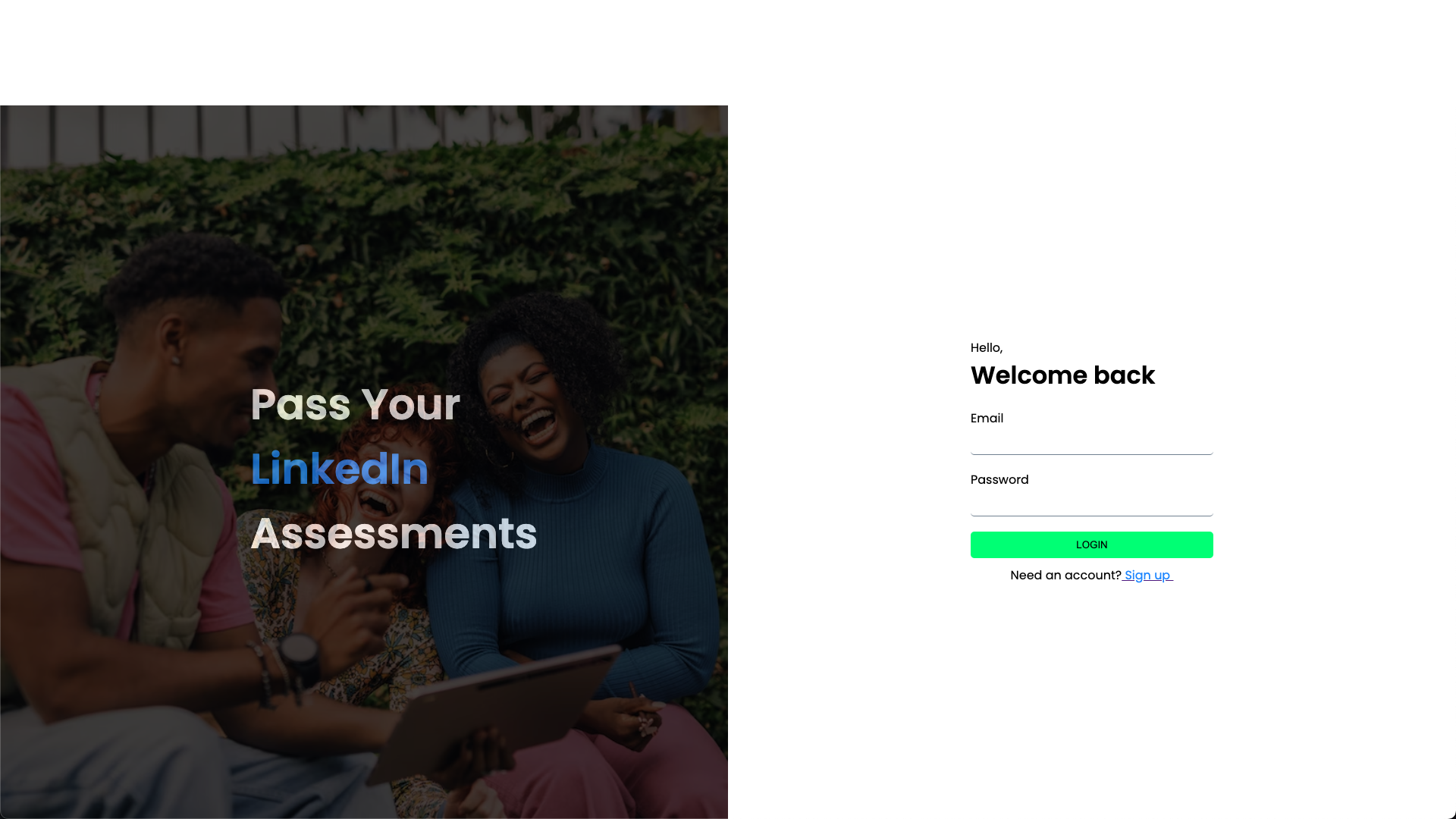Click the wristwatch on the man's arm
Viewport: 1456px width, 819px height.
tap(298, 654)
